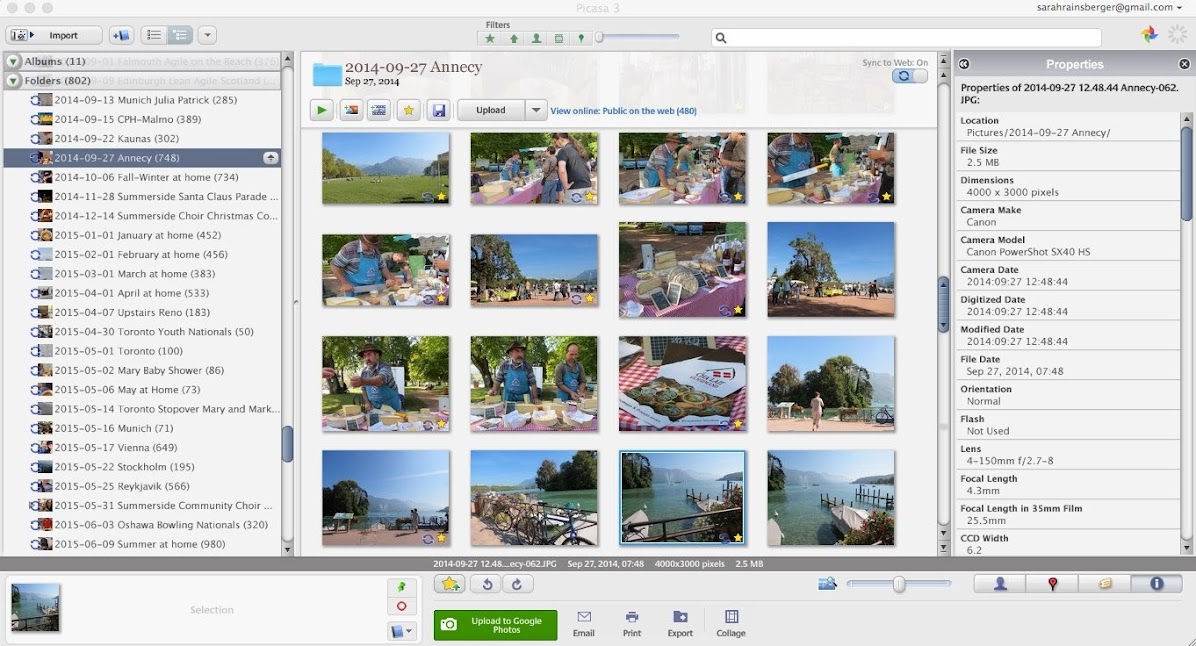Rotate the photo counter-clockwise
Screen dimensions: 1196x646
[487, 584]
